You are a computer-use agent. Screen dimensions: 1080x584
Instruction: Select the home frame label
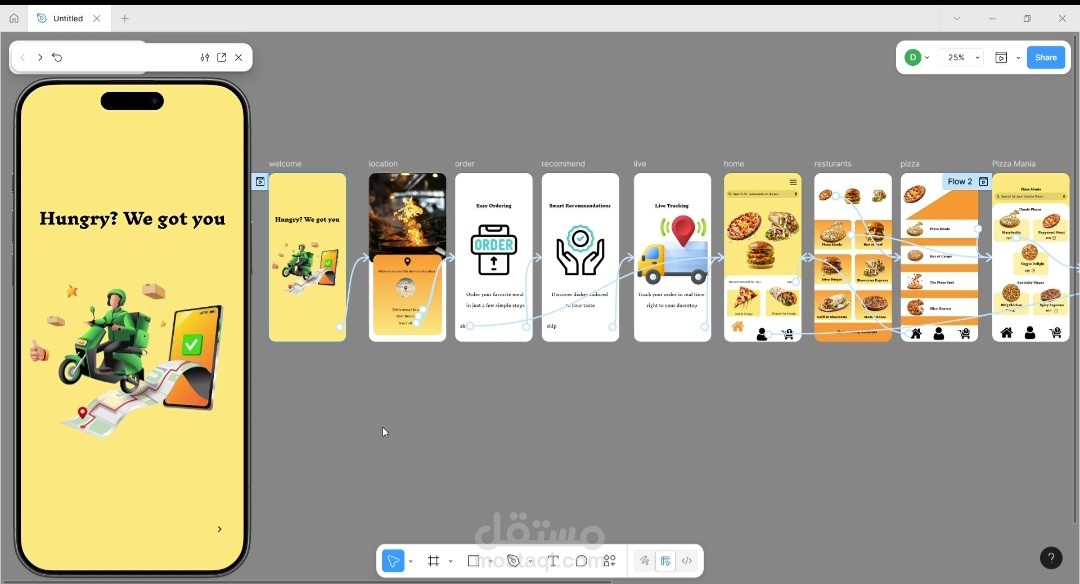[x=734, y=164]
